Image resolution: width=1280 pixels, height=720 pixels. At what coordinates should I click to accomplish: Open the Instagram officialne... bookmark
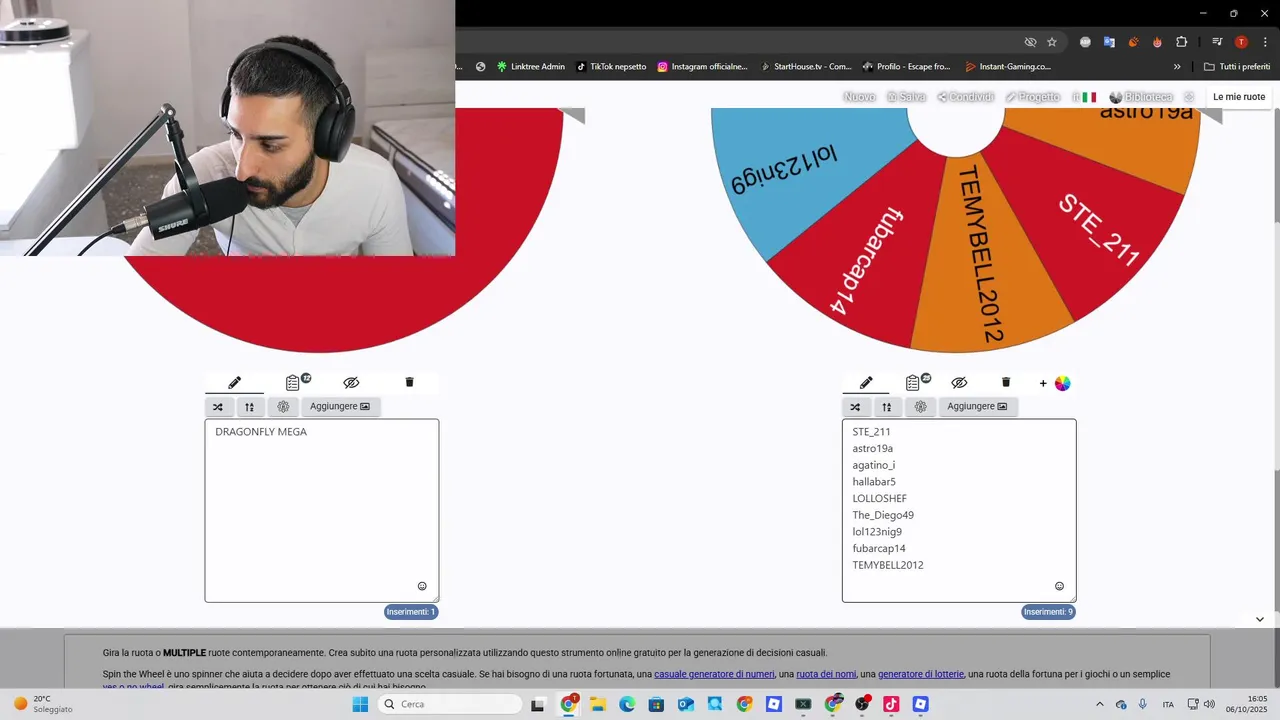click(x=702, y=67)
